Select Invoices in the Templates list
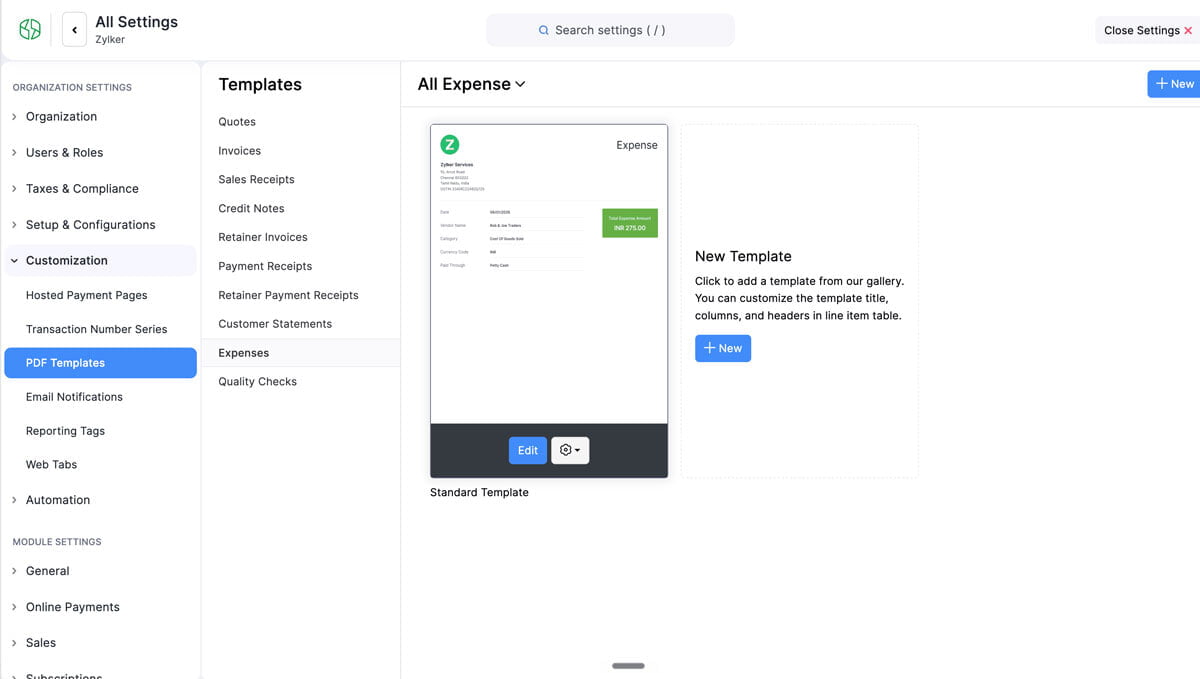The width and height of the screenshot is (1200, 679). (240, 151)
